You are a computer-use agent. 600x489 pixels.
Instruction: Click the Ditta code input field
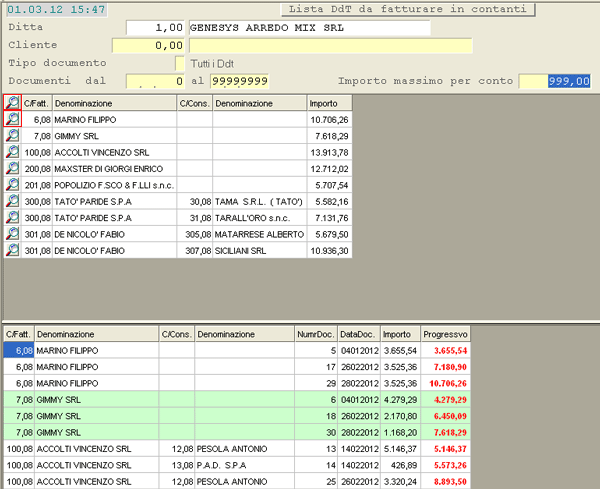pyautogui.click(x=148, y=27)
